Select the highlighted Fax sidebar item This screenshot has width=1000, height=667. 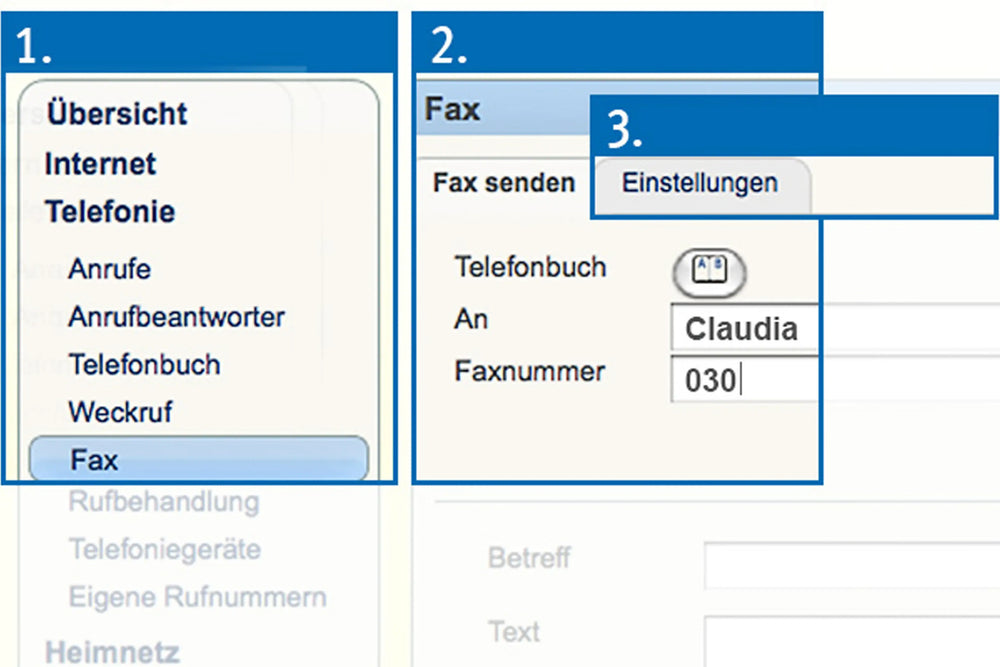pyautogui.click(x=198, y=460)
